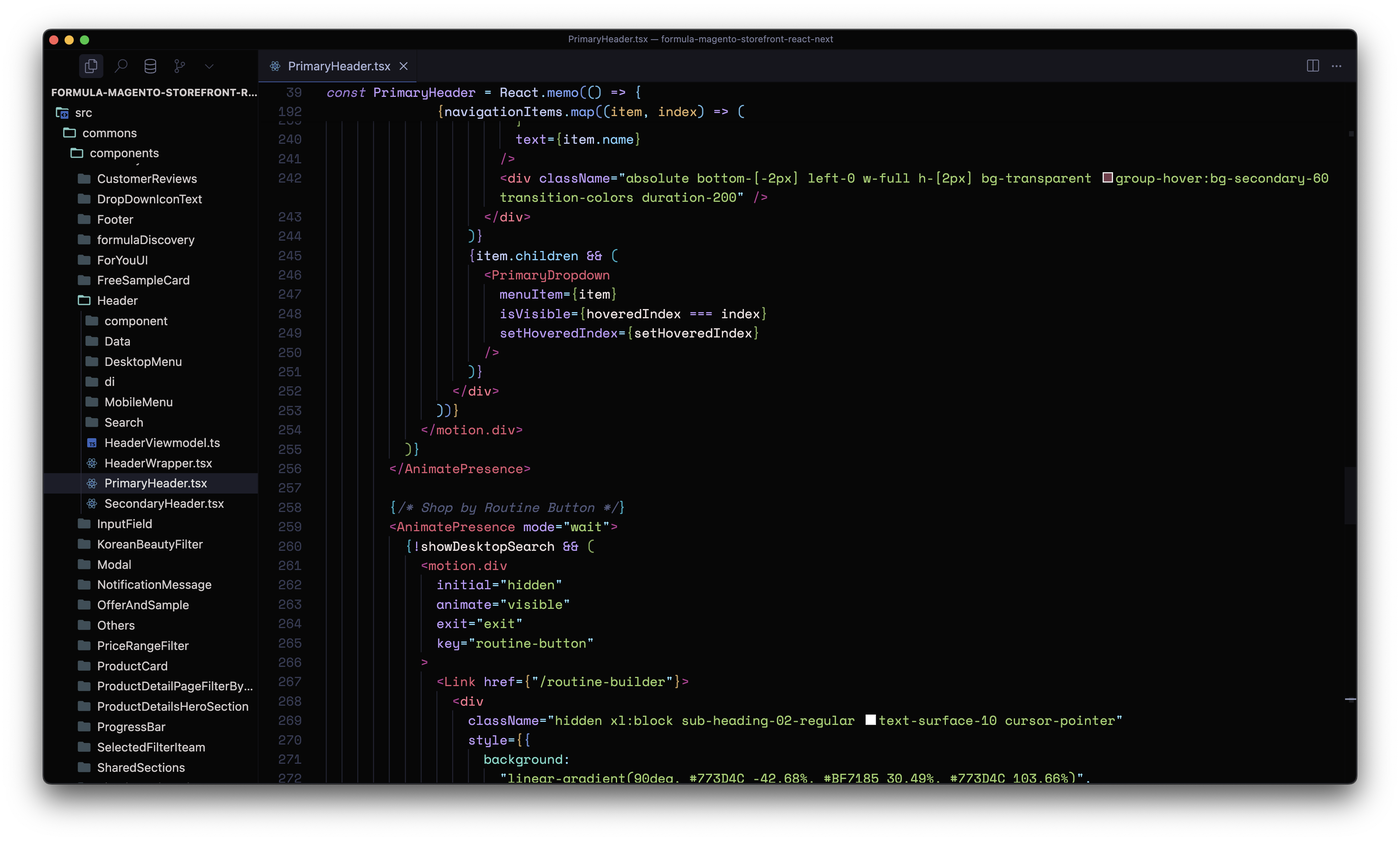
Task: Click the folder icon beside src
Action: (62, 112)
